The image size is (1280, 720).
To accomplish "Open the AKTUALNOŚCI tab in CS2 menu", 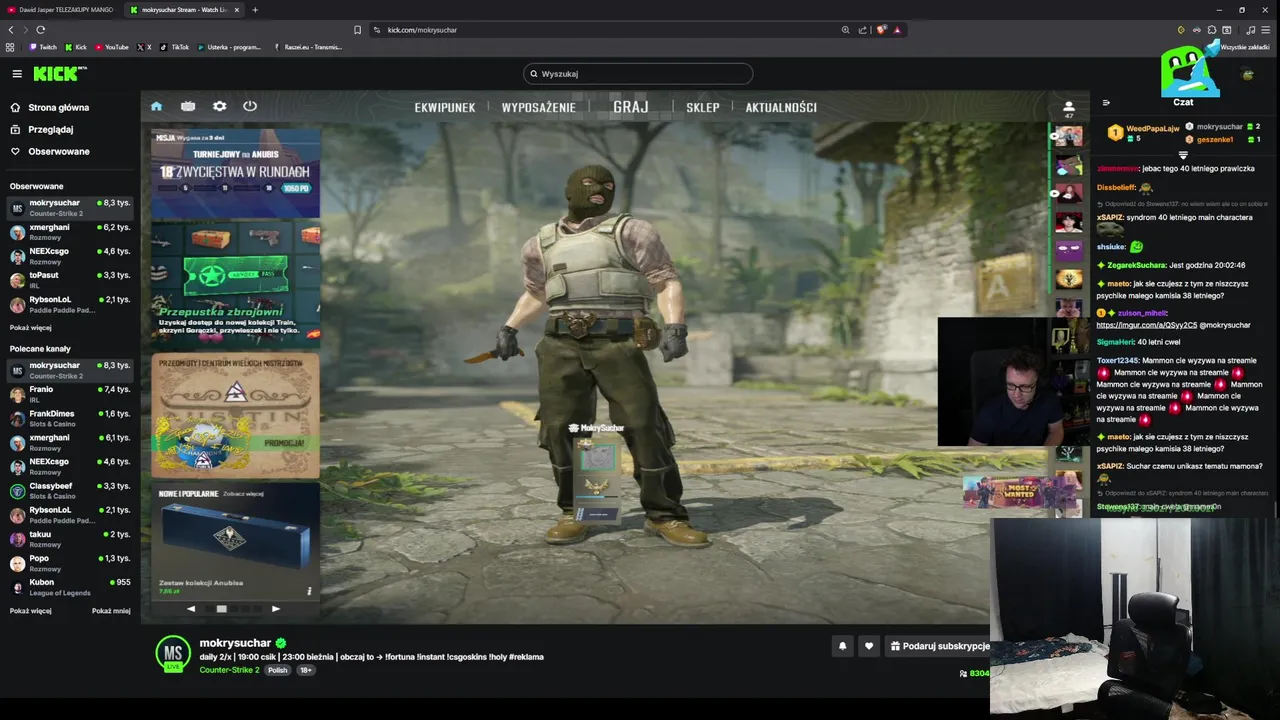I will coord(781,107).
